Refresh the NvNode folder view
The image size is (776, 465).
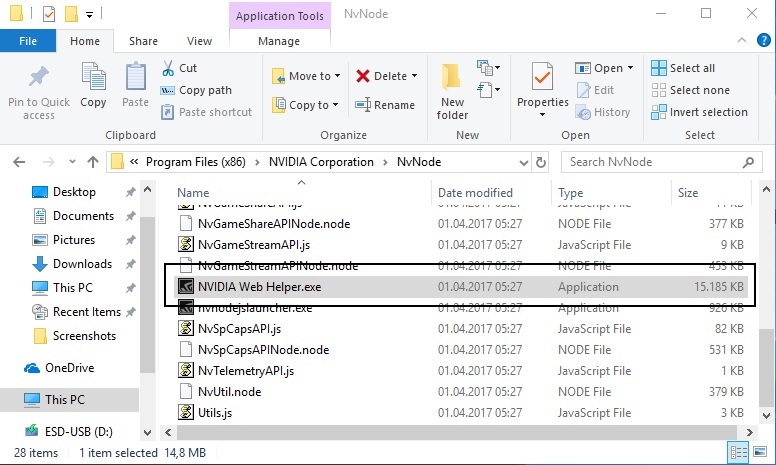pyautogui.click(x=541, y=162)
